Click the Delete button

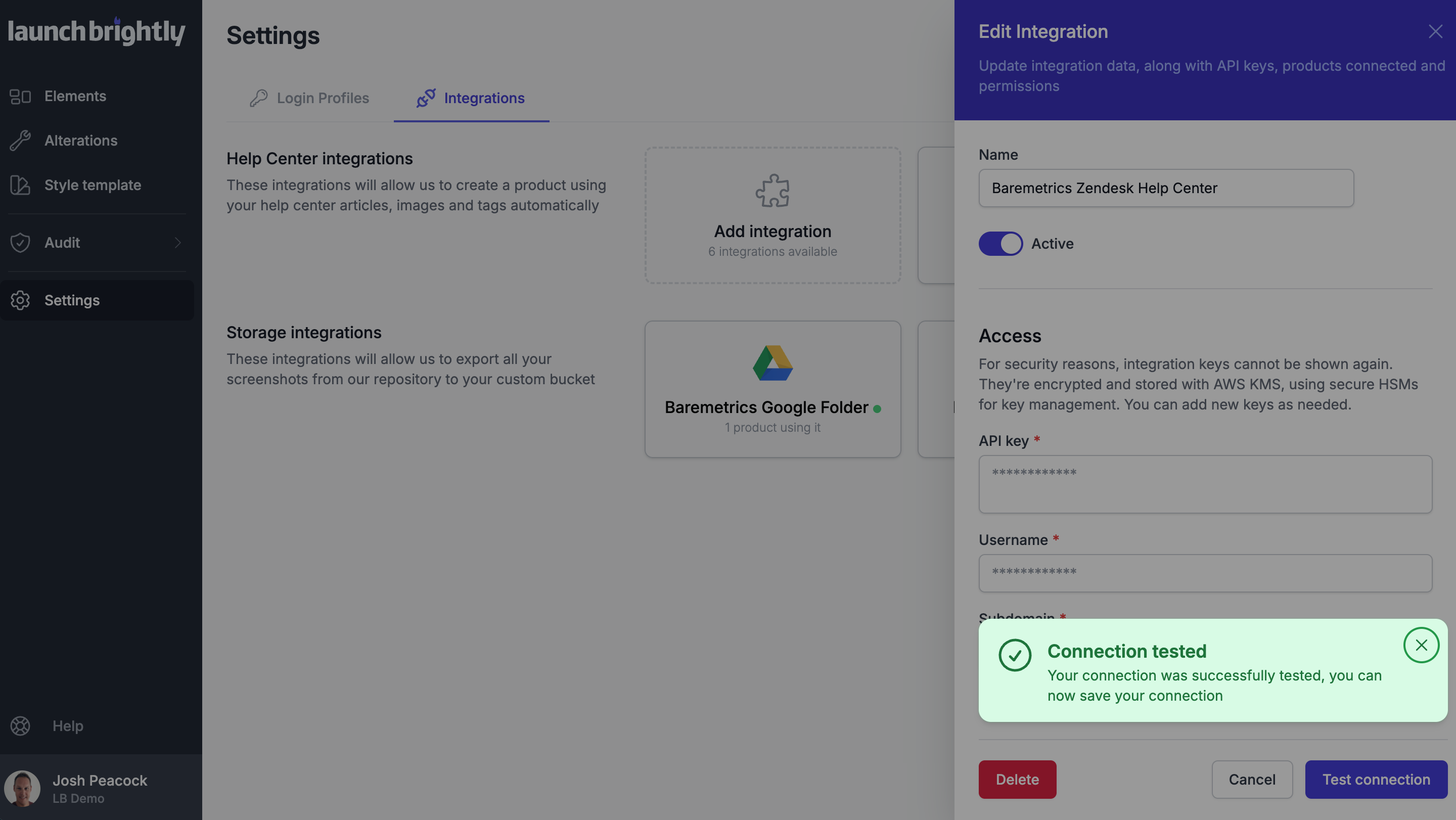point(1017,780)
